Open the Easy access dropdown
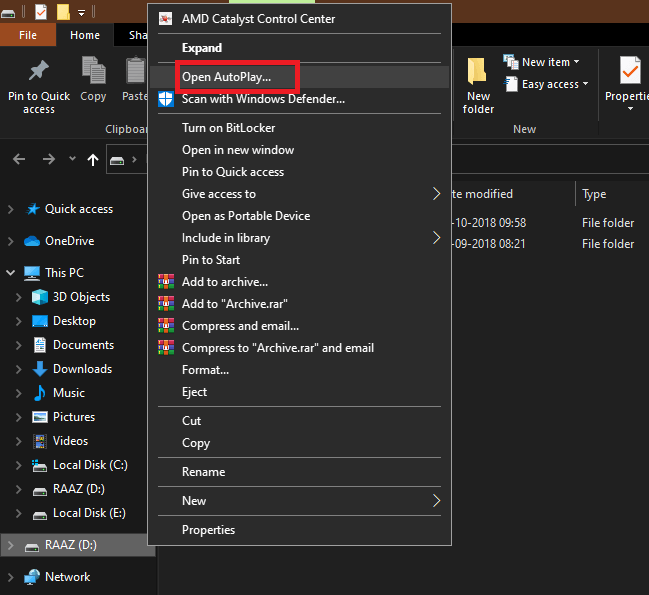The height and width of the screenshot is (595, 649). 546,84
